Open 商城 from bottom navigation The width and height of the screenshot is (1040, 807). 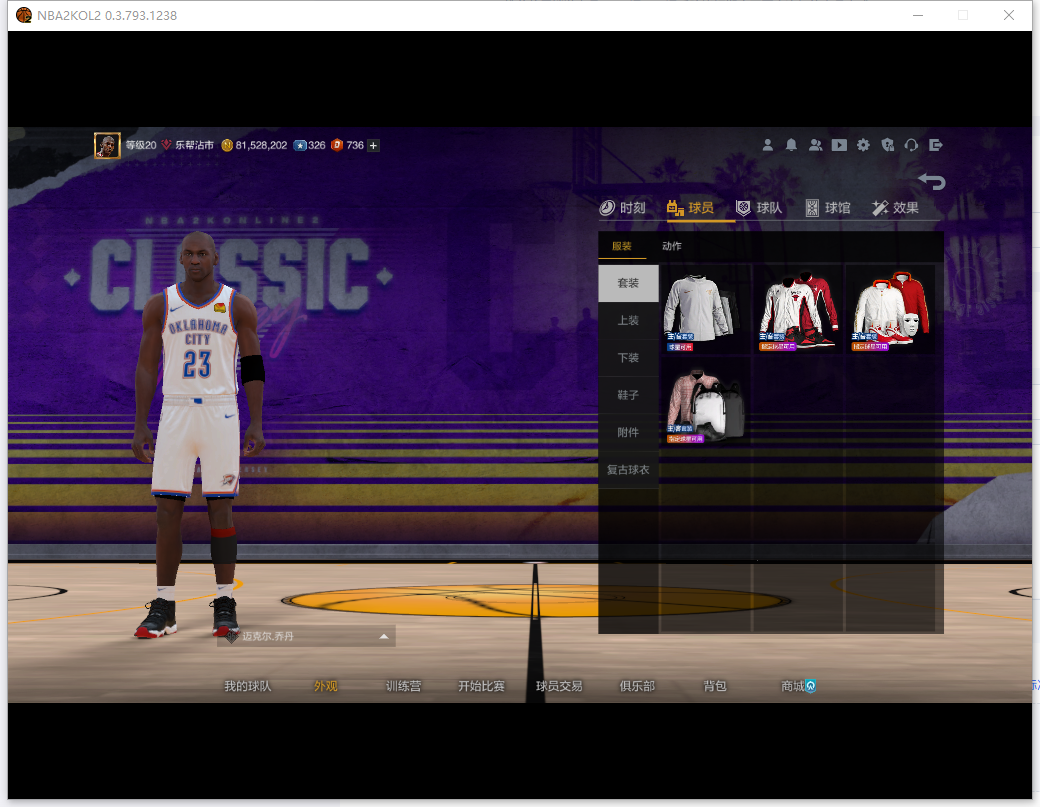click(793, 686)
